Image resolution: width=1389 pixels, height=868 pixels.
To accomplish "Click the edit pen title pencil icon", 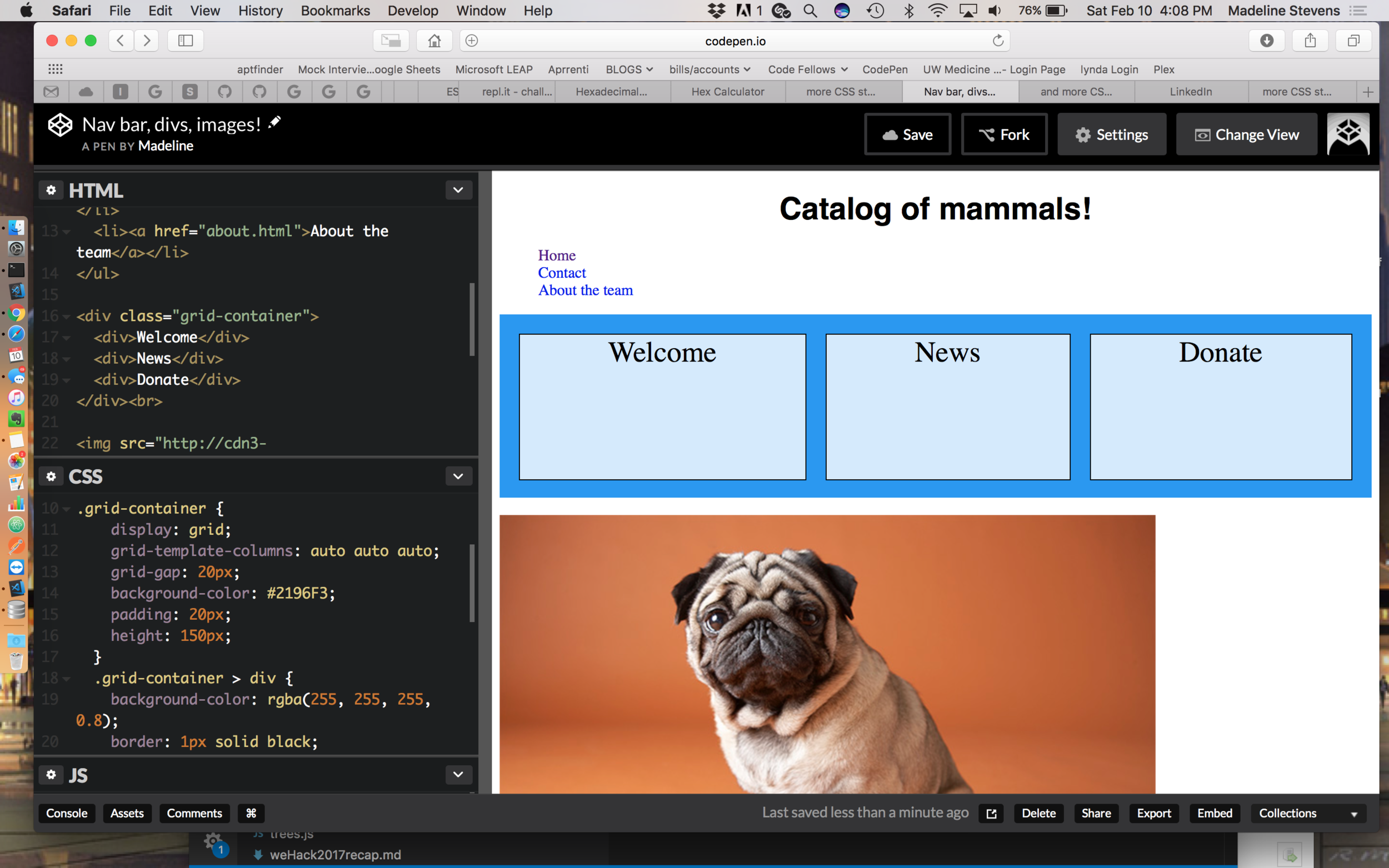I will pos(274,122).
